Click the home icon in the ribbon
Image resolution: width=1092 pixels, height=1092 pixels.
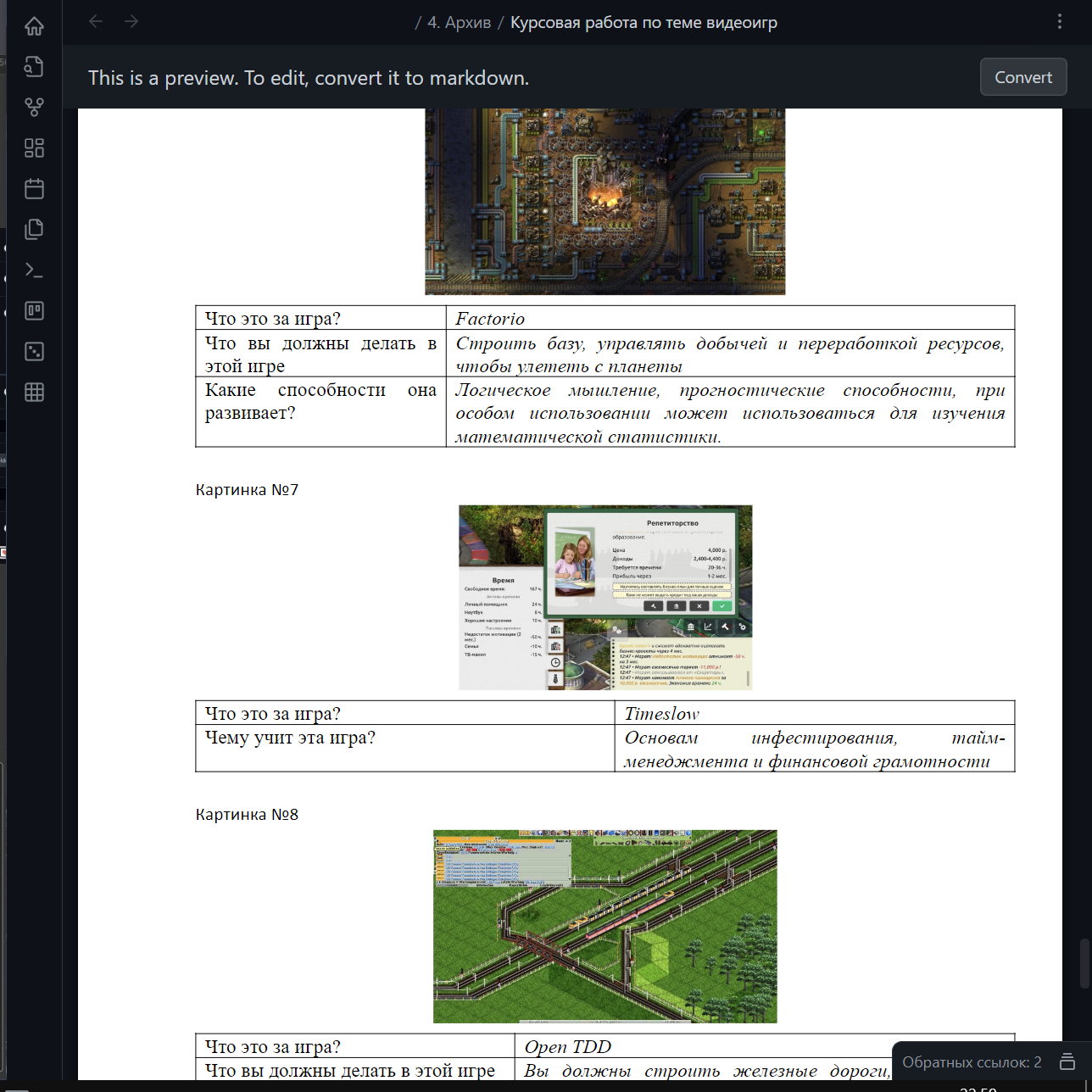click(x=34, y=26)
